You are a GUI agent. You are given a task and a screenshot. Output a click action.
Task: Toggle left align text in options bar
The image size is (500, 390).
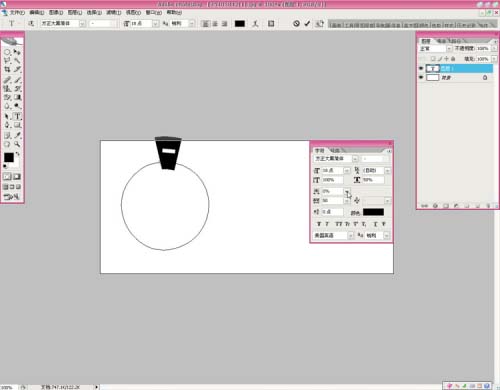pos(205,24)
